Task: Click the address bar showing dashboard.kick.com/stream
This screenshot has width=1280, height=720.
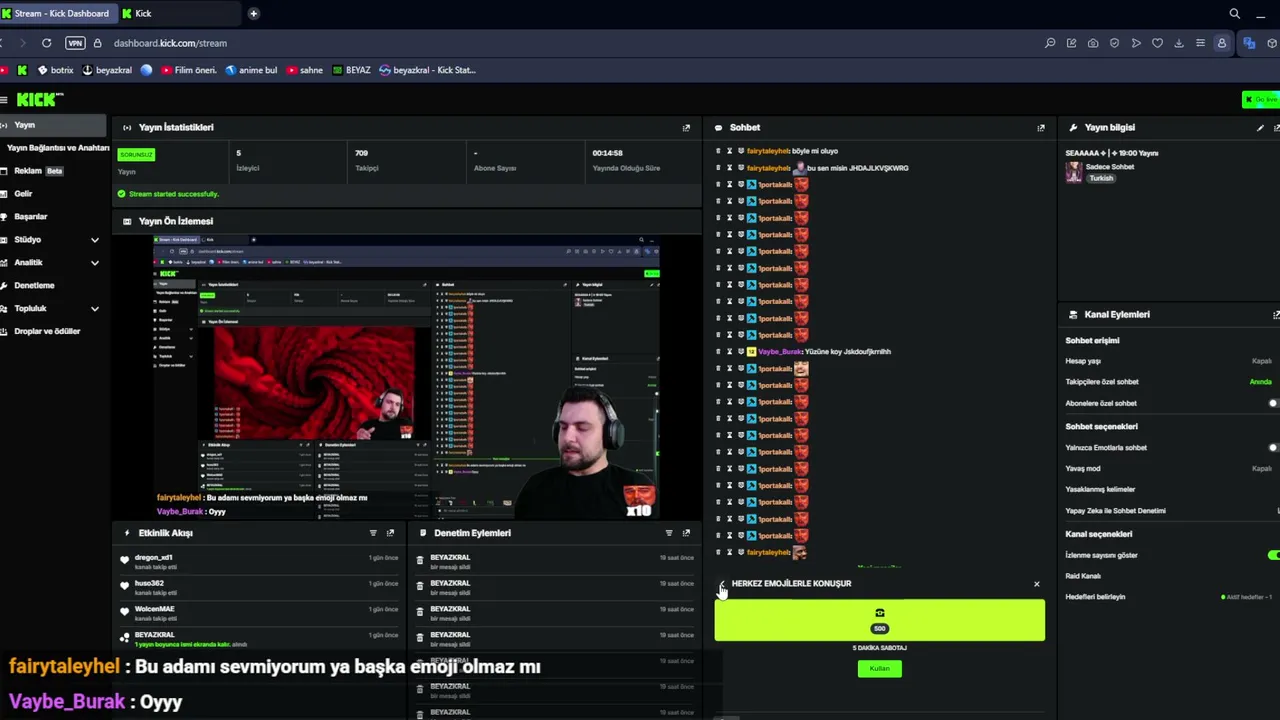Action: point(170,43)
